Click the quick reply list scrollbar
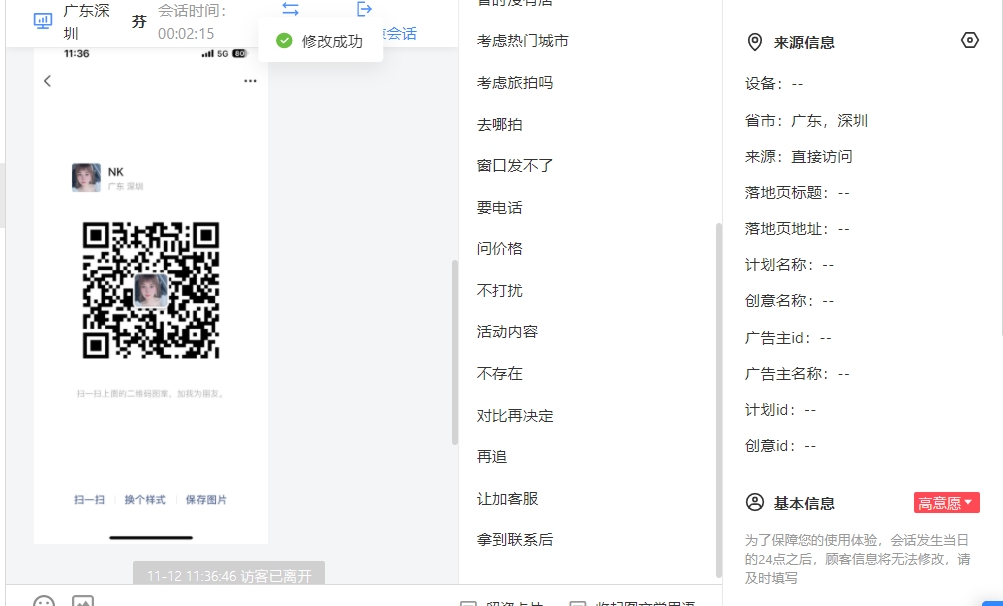The width and height of the screenshot is (1003, 606). click(x=719, y=400)
